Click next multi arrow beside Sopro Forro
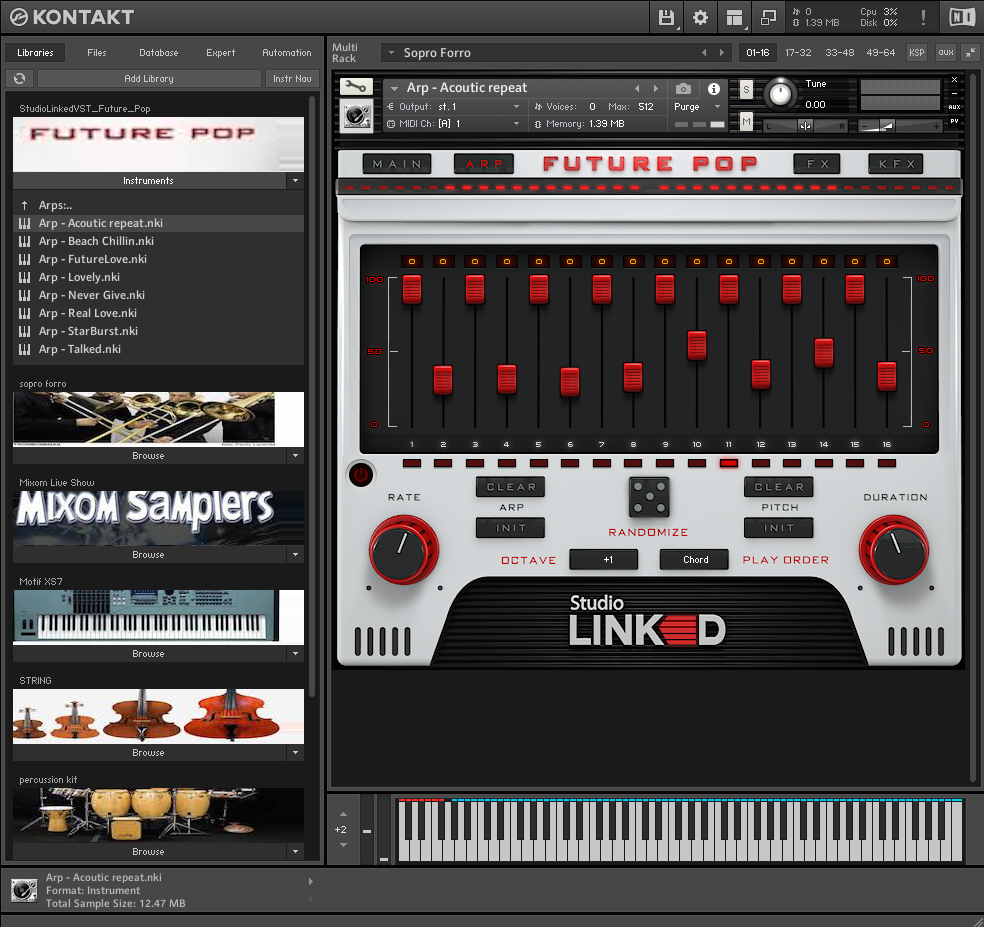 coord(722,53)
